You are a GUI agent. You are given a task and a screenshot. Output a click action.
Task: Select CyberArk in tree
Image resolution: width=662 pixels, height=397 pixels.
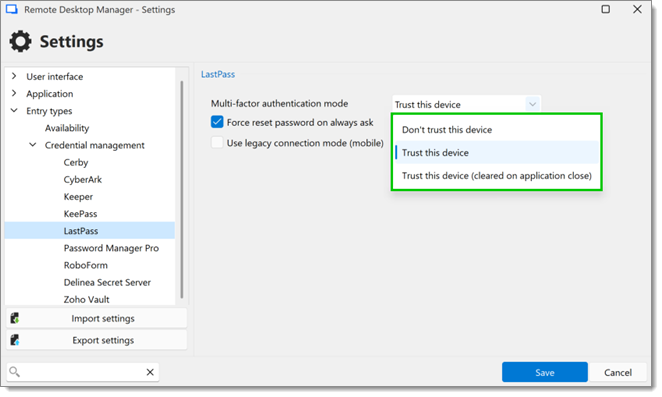pyautogui.click(x=83, y=179)
